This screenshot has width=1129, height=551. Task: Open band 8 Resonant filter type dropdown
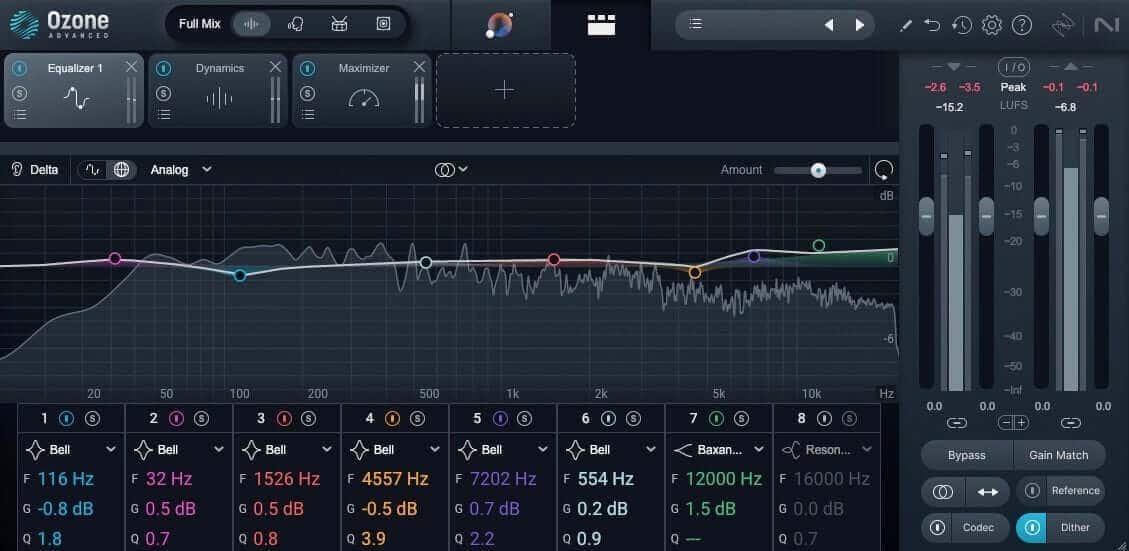tap(827, 449)
